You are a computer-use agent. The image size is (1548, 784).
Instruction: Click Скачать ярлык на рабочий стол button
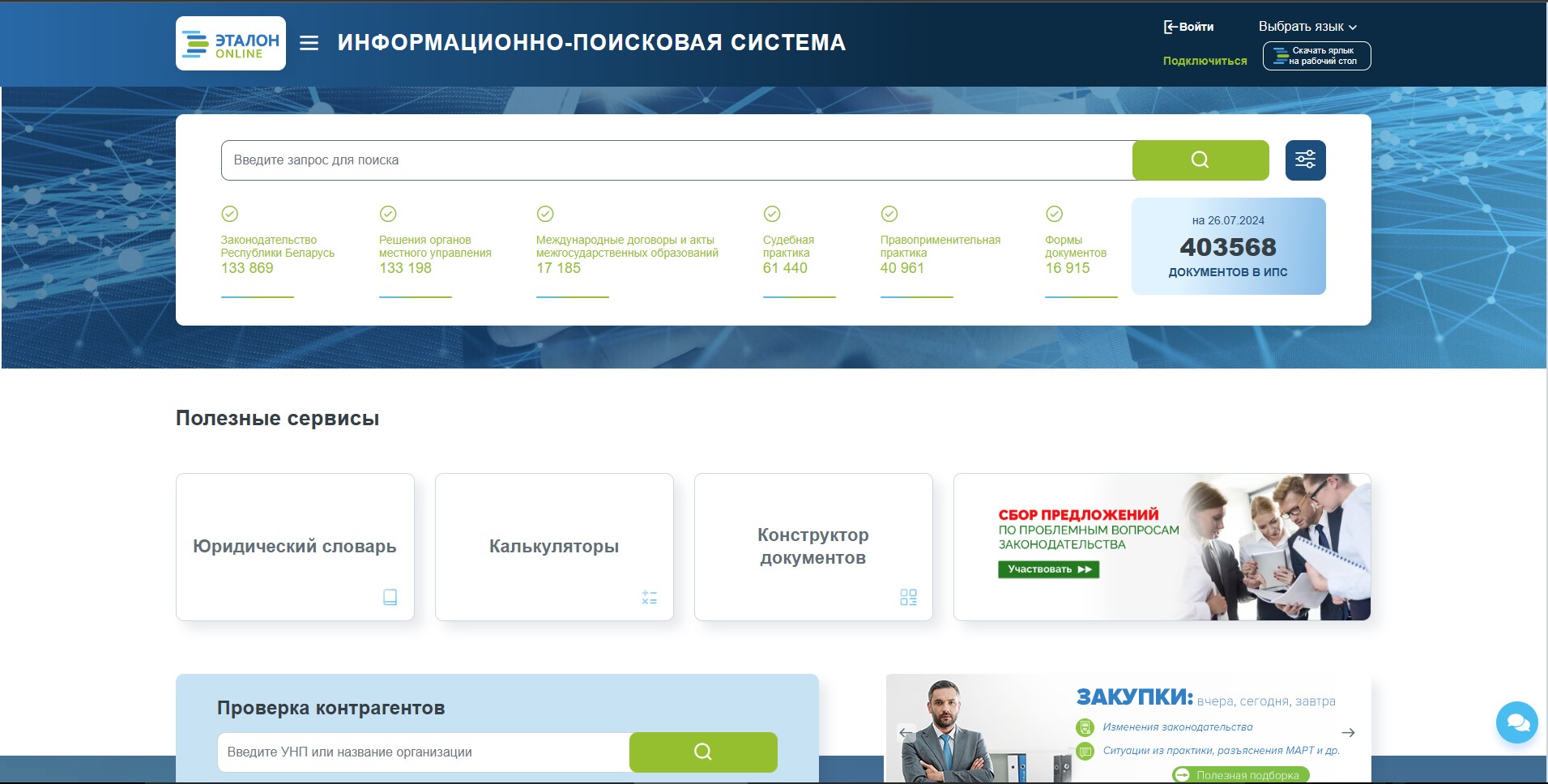coord(1316,56)
